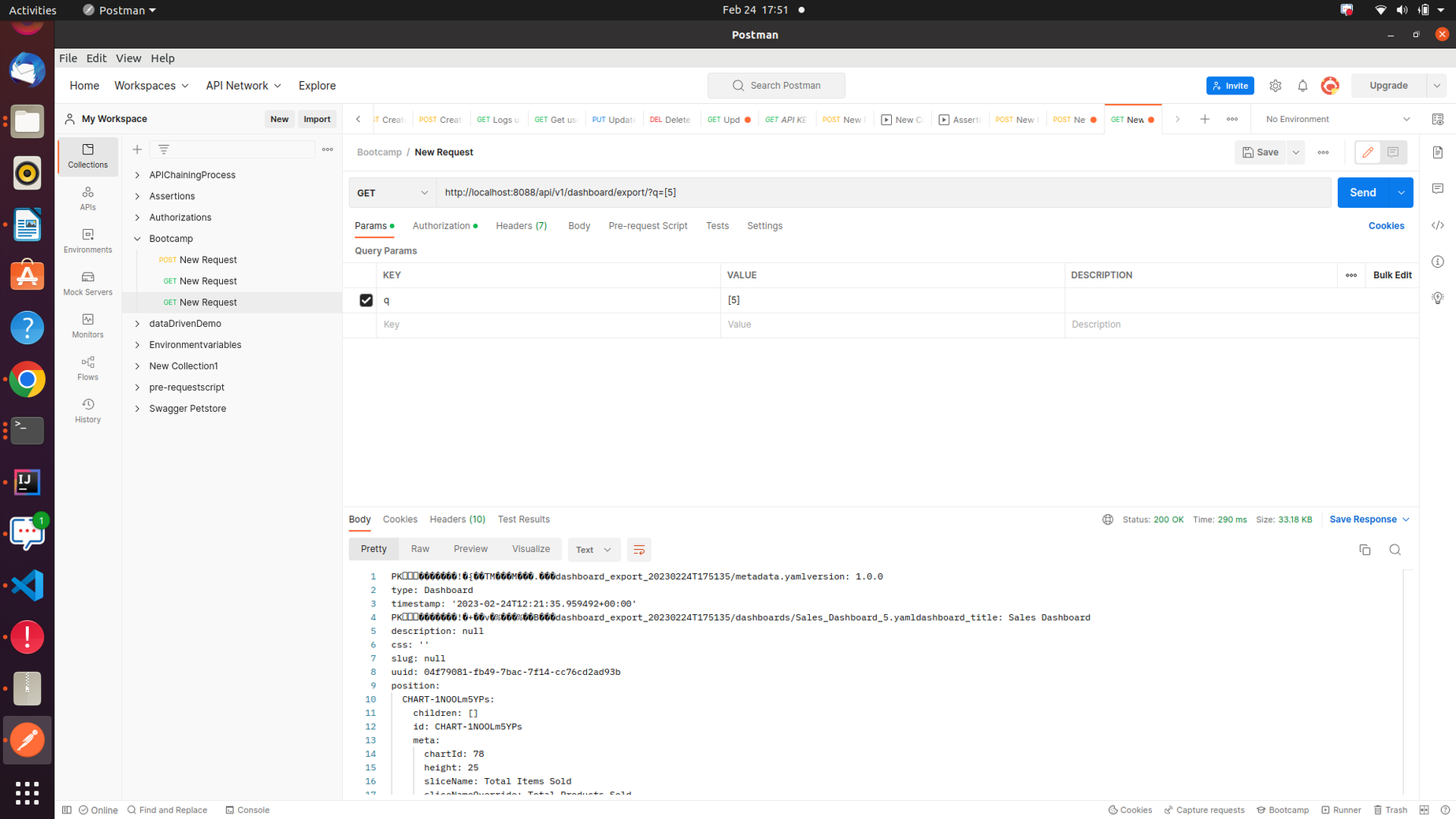Open new tab with plus icon
The width and height of the screenshot is (1456, 819).
tap(1205, 119)
